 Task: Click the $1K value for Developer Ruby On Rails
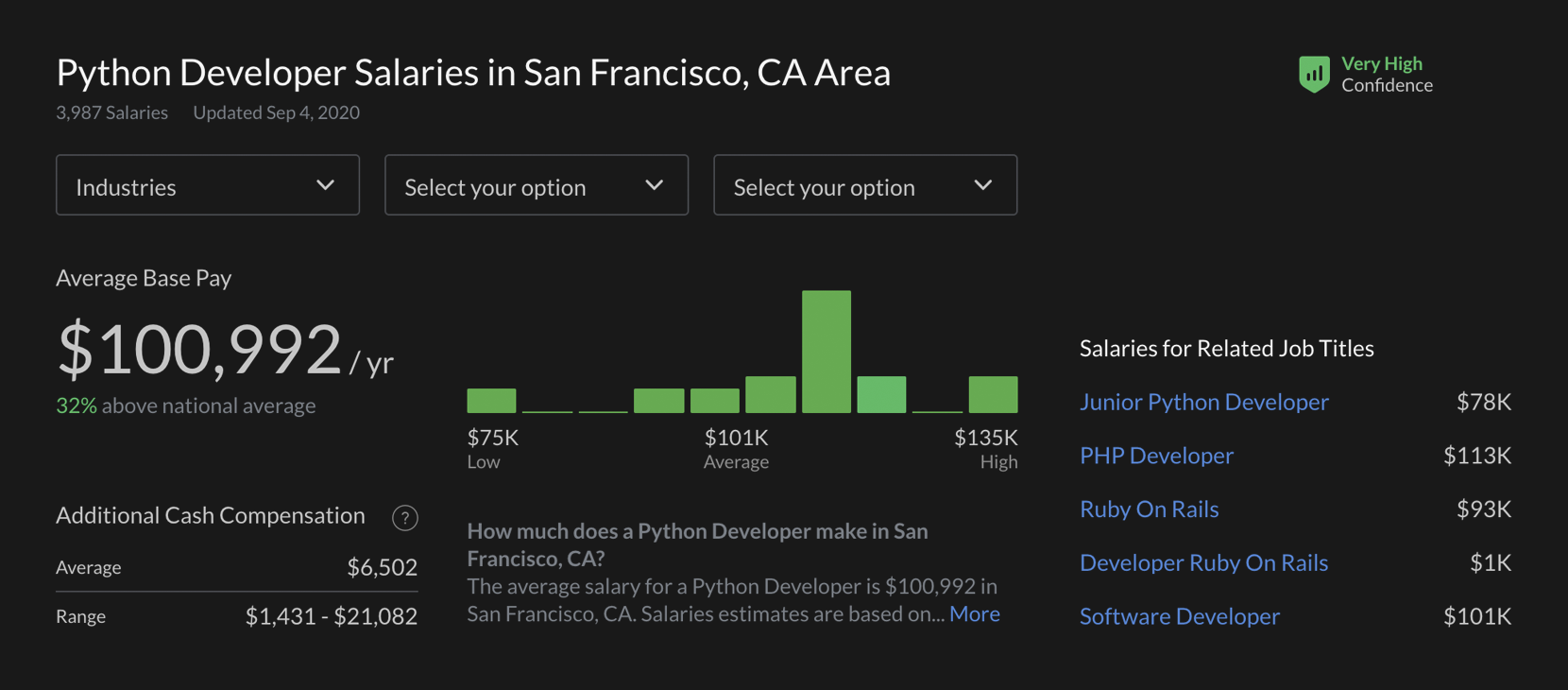click(1491, 562)
